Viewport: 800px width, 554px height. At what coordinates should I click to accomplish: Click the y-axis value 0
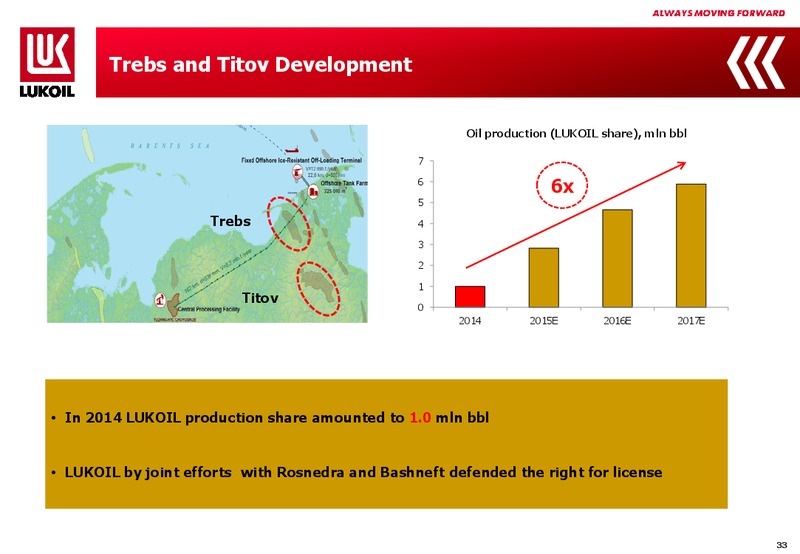[x=421, y=308]
